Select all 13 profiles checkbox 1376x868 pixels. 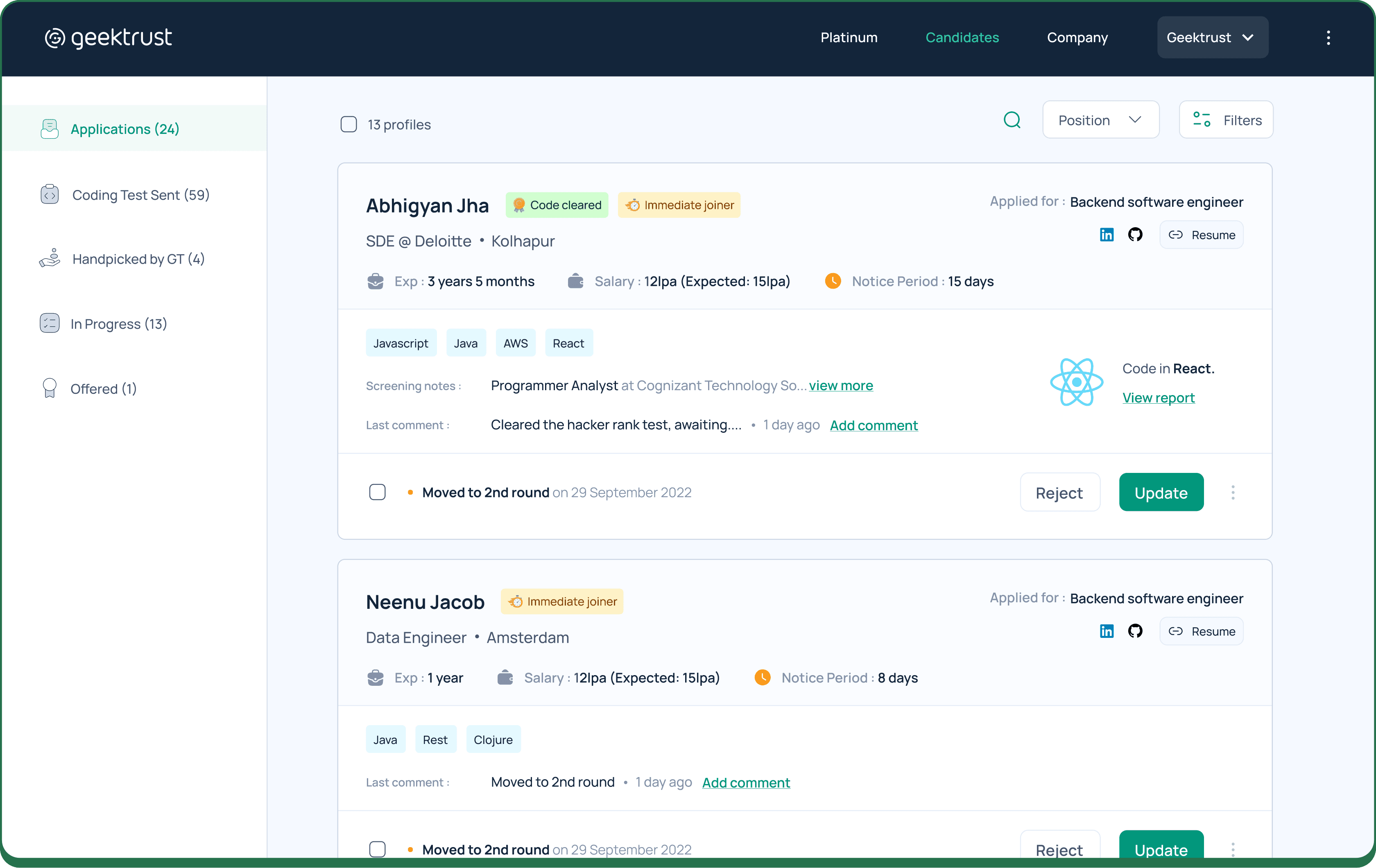coord(349,124)
